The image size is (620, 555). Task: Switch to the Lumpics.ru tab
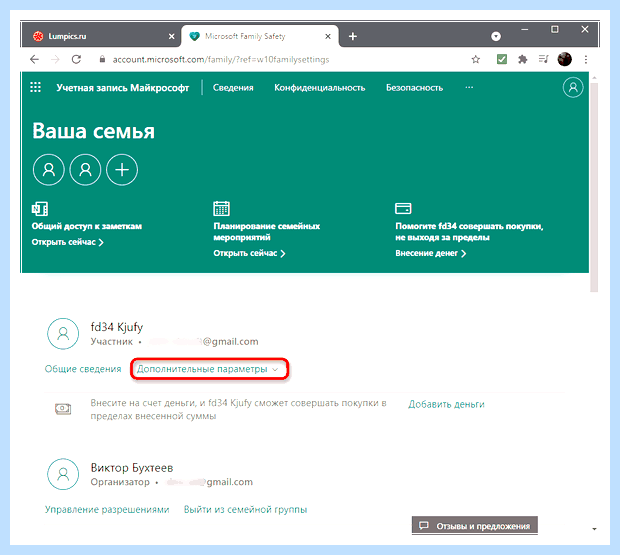coord(102,36)
